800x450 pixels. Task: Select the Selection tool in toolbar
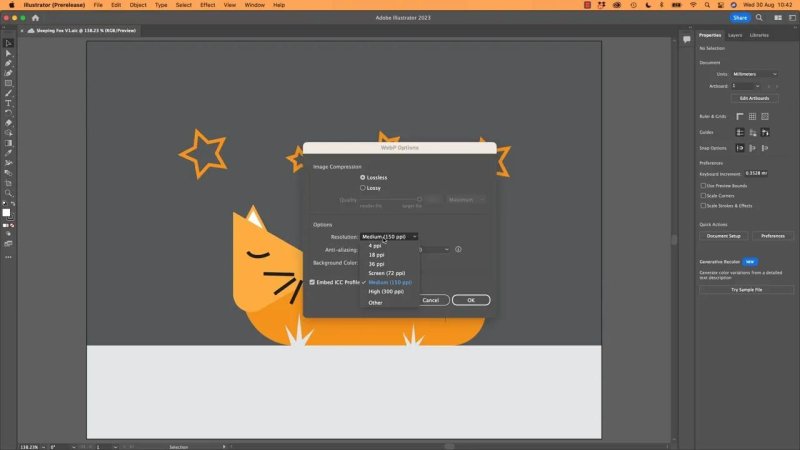8,43
